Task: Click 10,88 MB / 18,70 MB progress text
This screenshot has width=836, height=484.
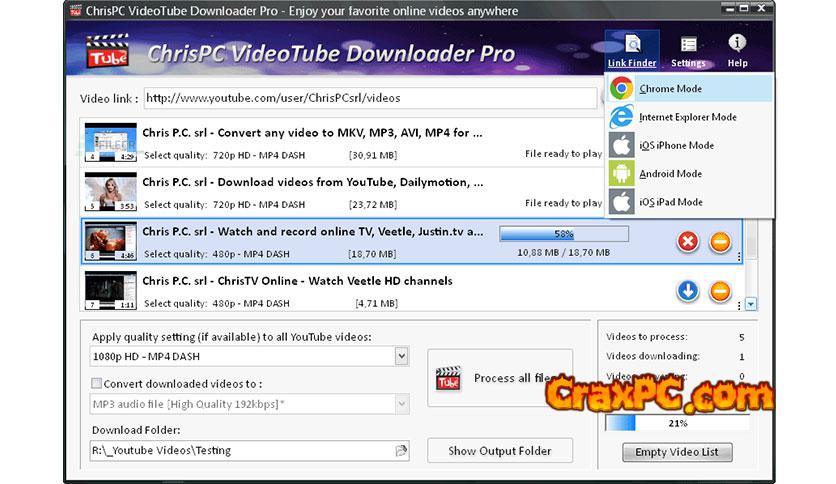Action: pos(564,253)
